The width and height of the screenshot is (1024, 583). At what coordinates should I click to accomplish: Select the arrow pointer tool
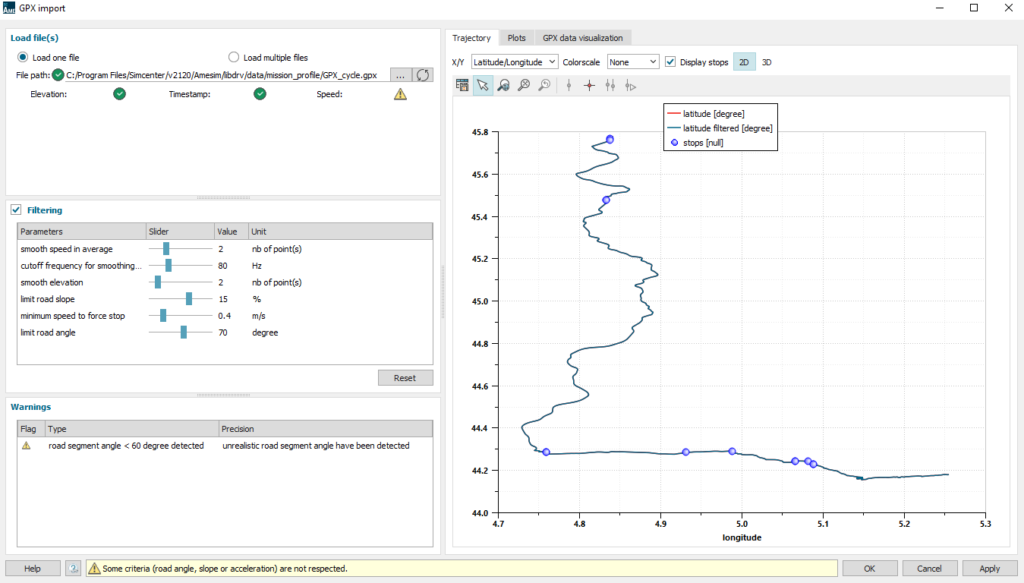click(483, 86)
